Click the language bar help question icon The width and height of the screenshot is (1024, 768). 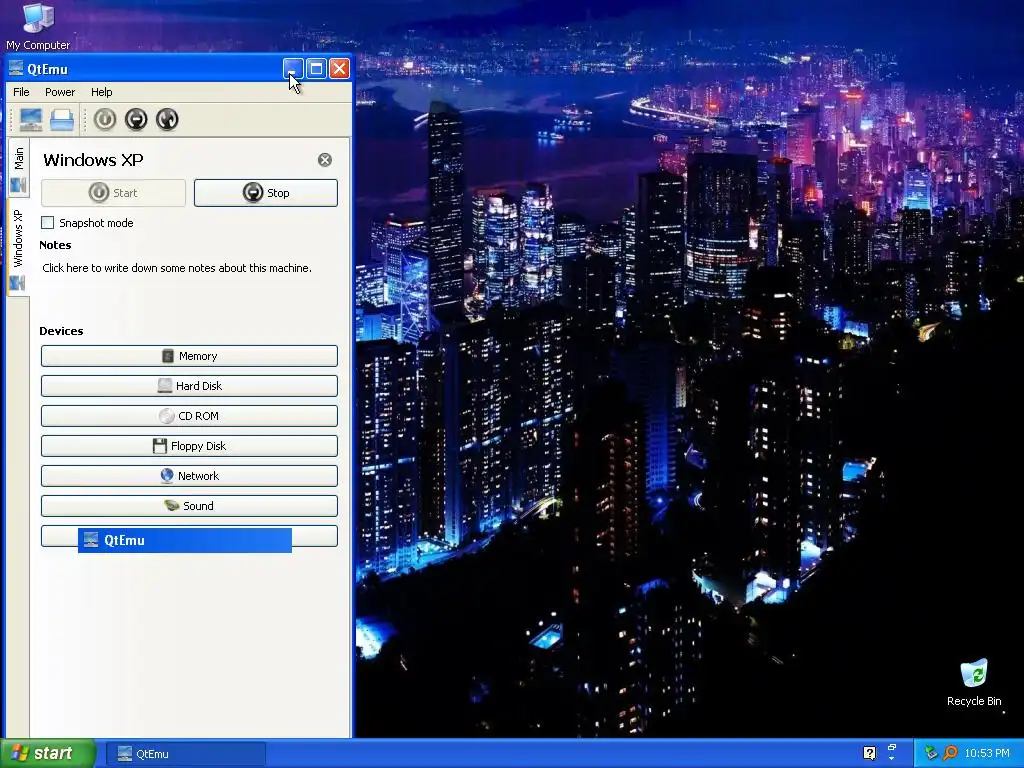click(869, 753)
